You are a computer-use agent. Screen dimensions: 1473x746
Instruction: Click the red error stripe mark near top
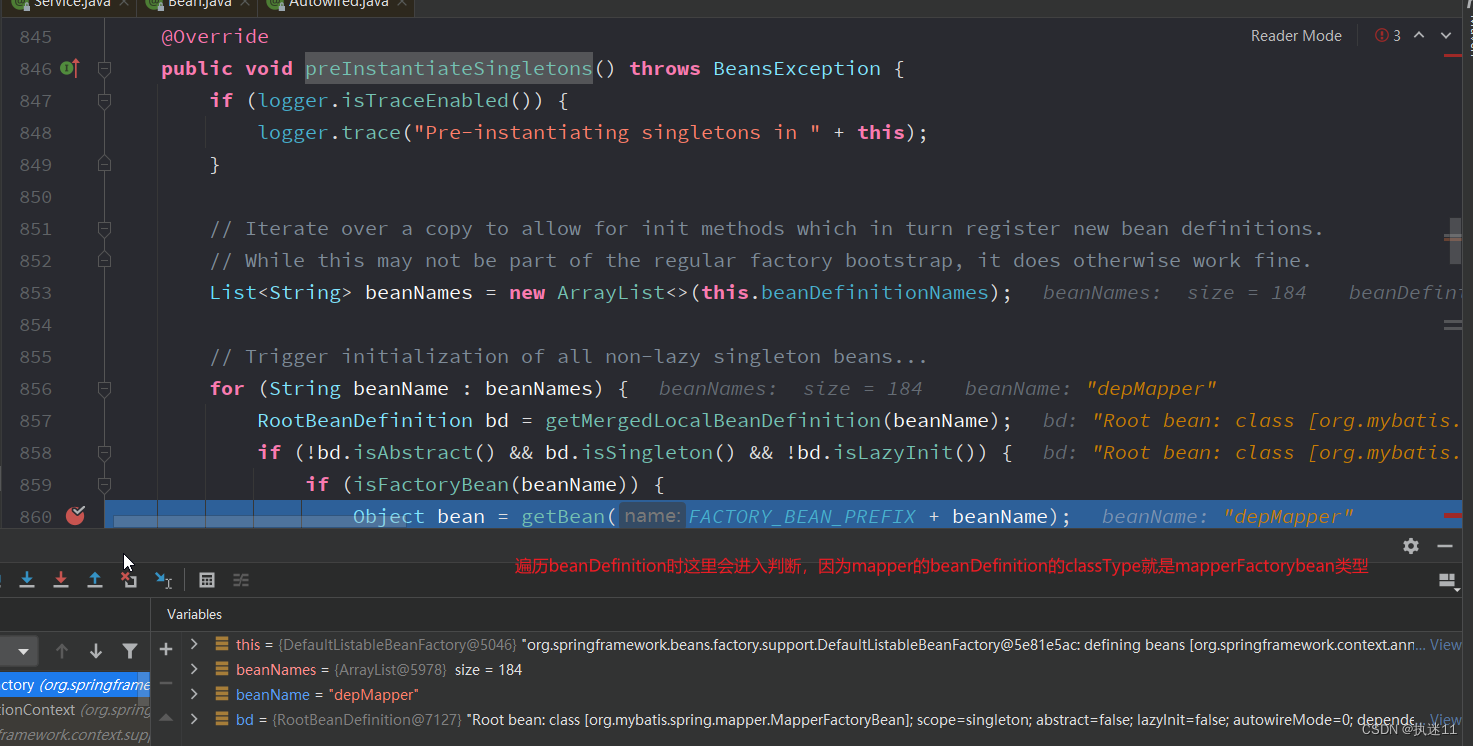(x=1452, y=56)
